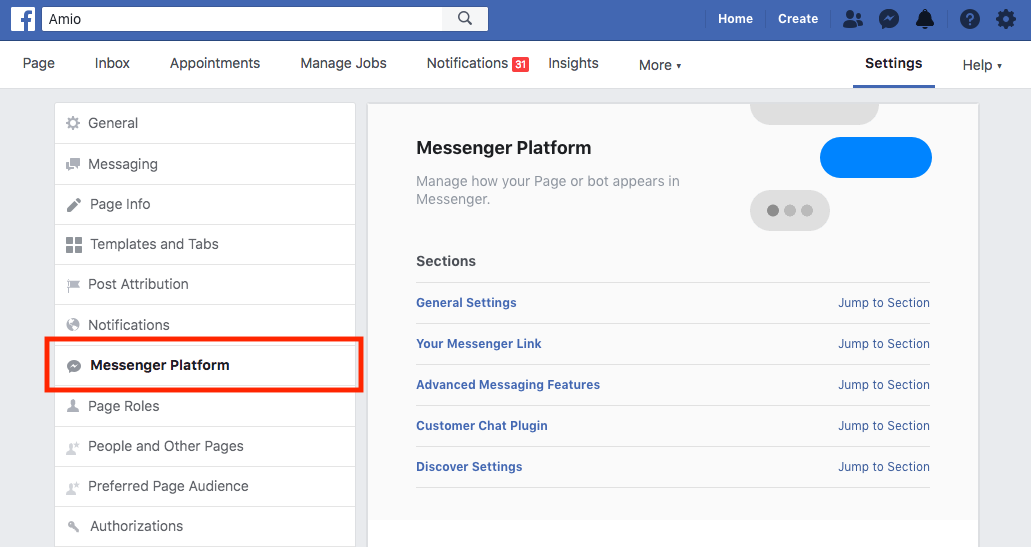1031x547 pixels.
Task: Open General settings in sidebar
Action: click(x=205, y=123)
